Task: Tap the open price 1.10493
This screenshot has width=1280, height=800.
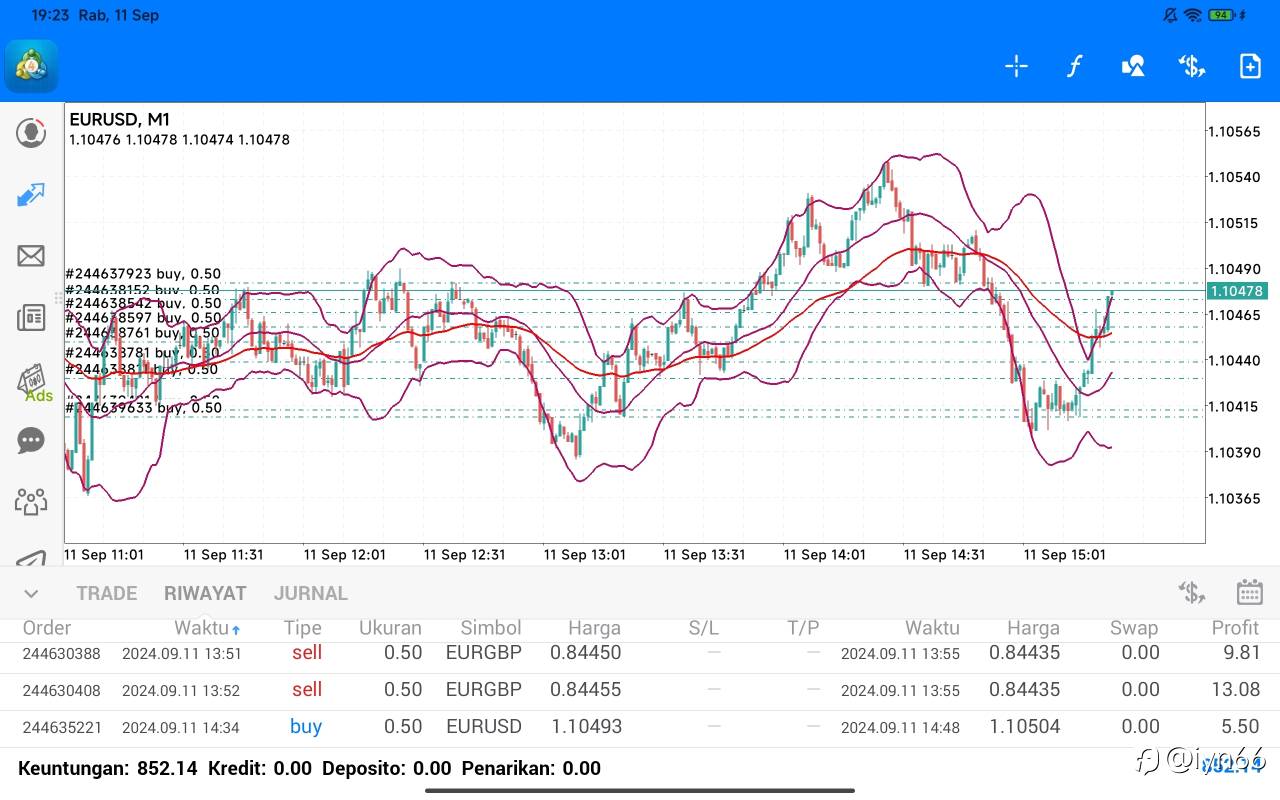Action: [x=586, y=727]
